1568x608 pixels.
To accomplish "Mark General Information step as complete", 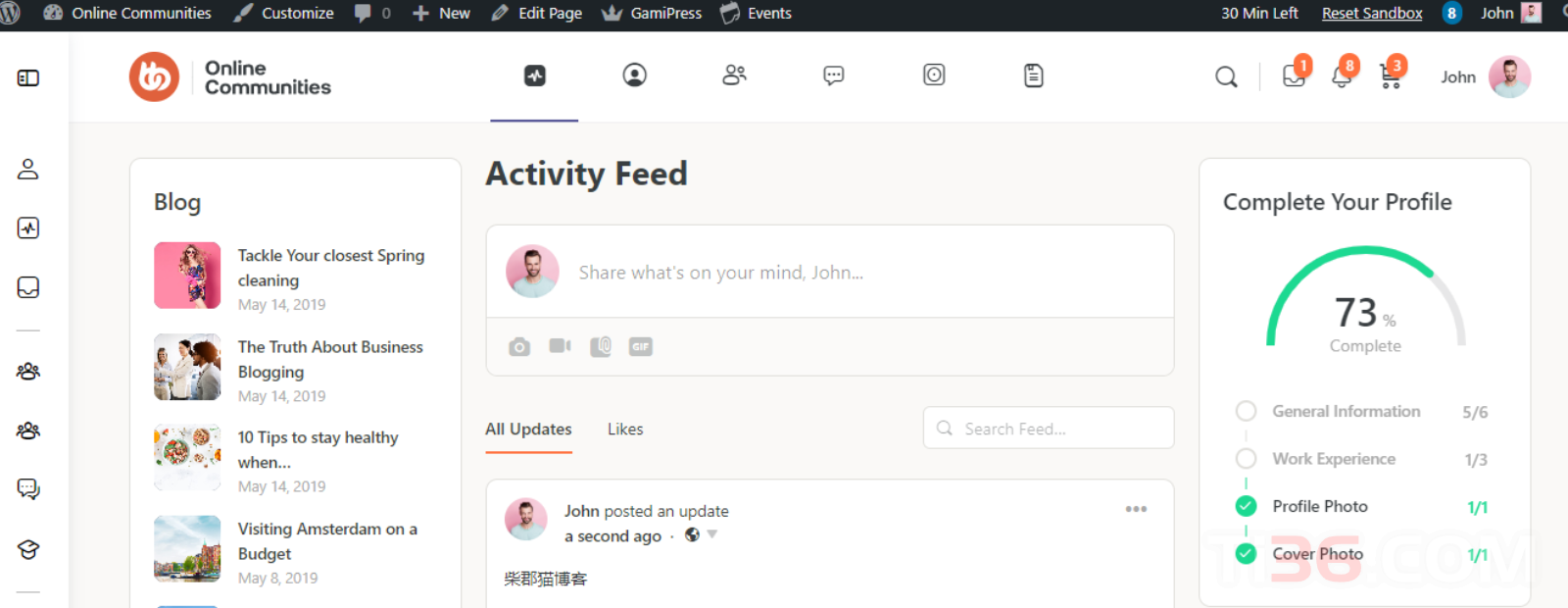I will (1246, 411).
